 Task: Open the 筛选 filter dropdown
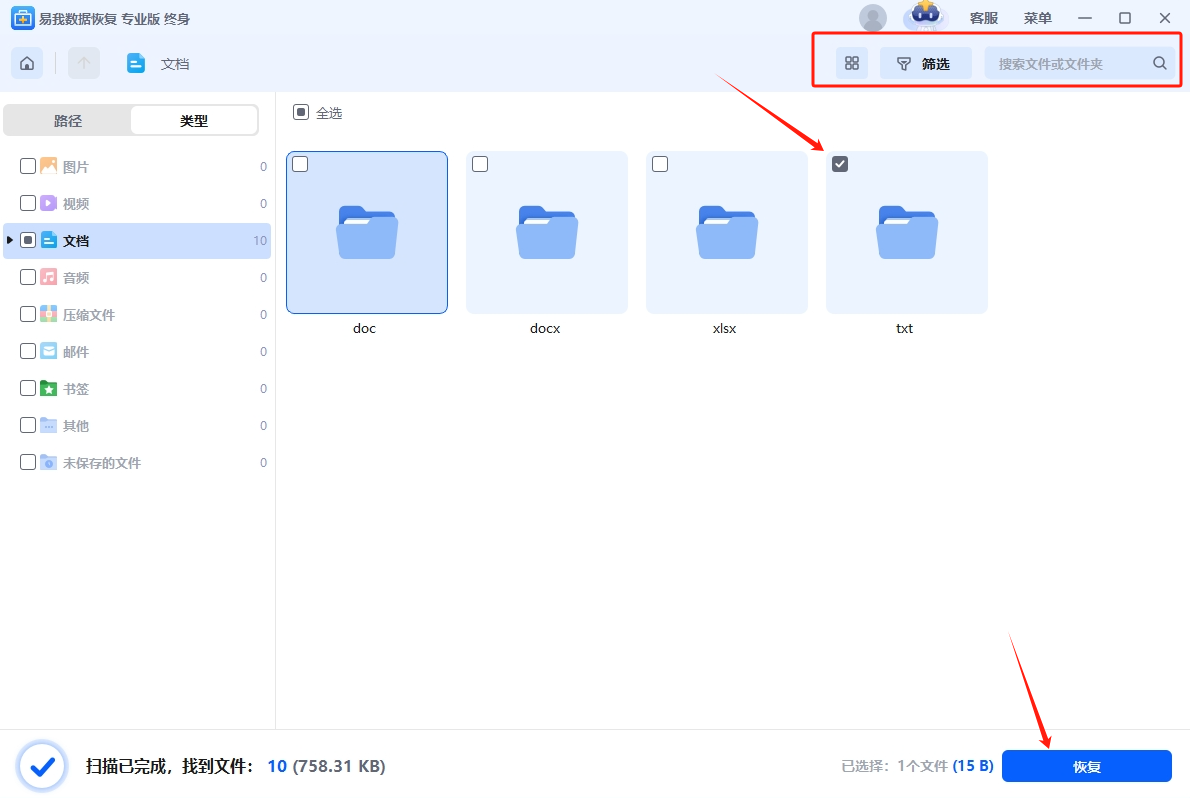pyautogui.click(x=925, y=64)
